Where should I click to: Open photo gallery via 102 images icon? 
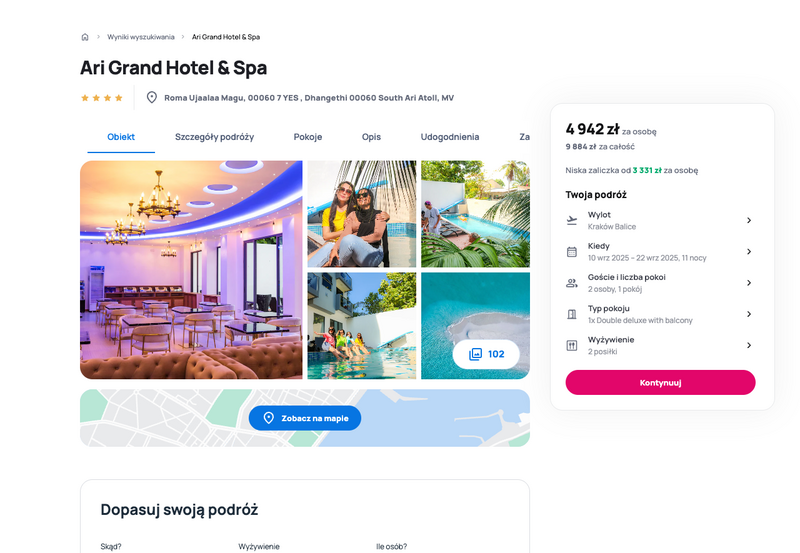click(486, 354)
